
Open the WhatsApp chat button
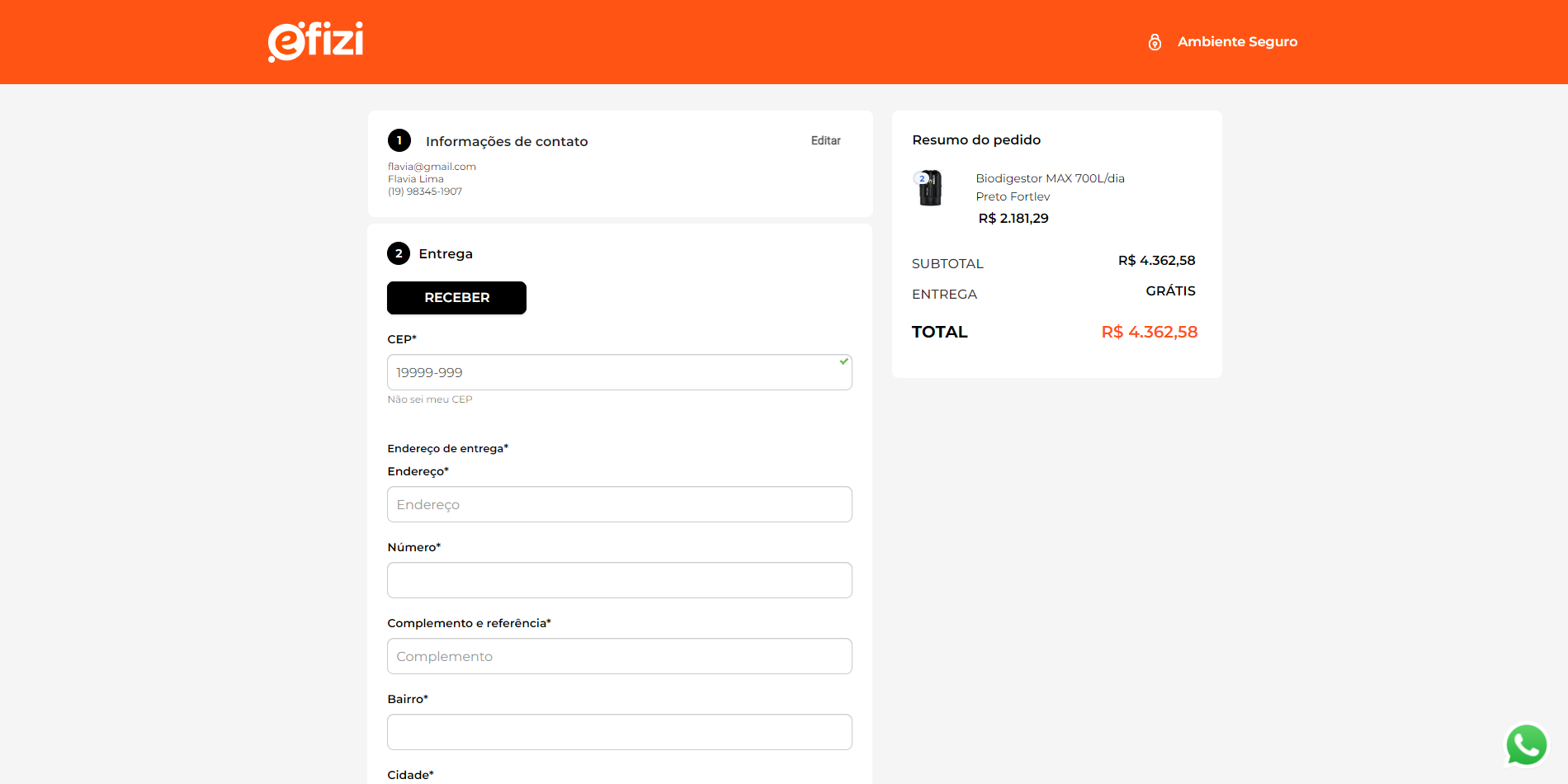1527,744
